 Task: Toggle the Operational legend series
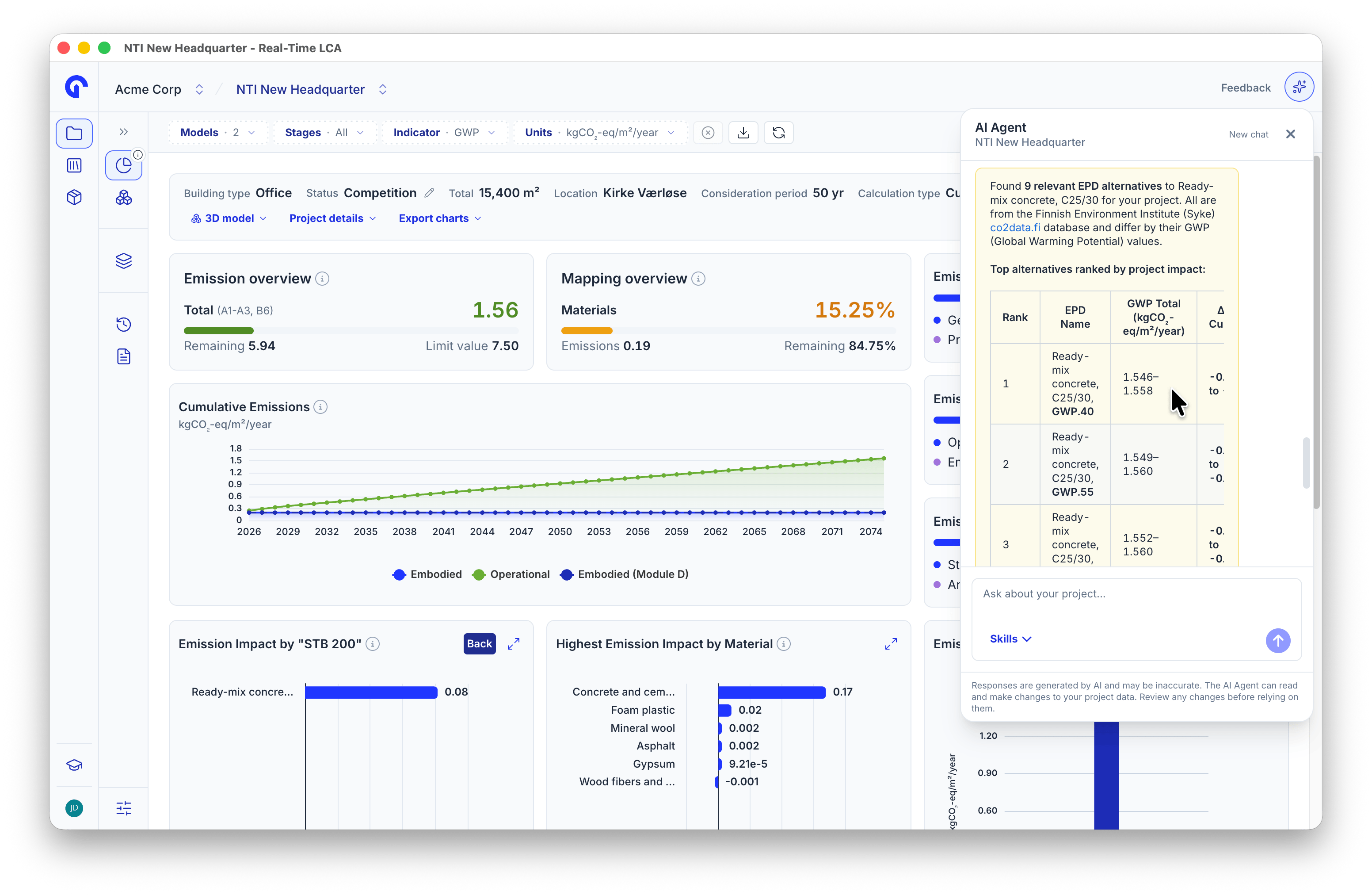coord(511,574)
